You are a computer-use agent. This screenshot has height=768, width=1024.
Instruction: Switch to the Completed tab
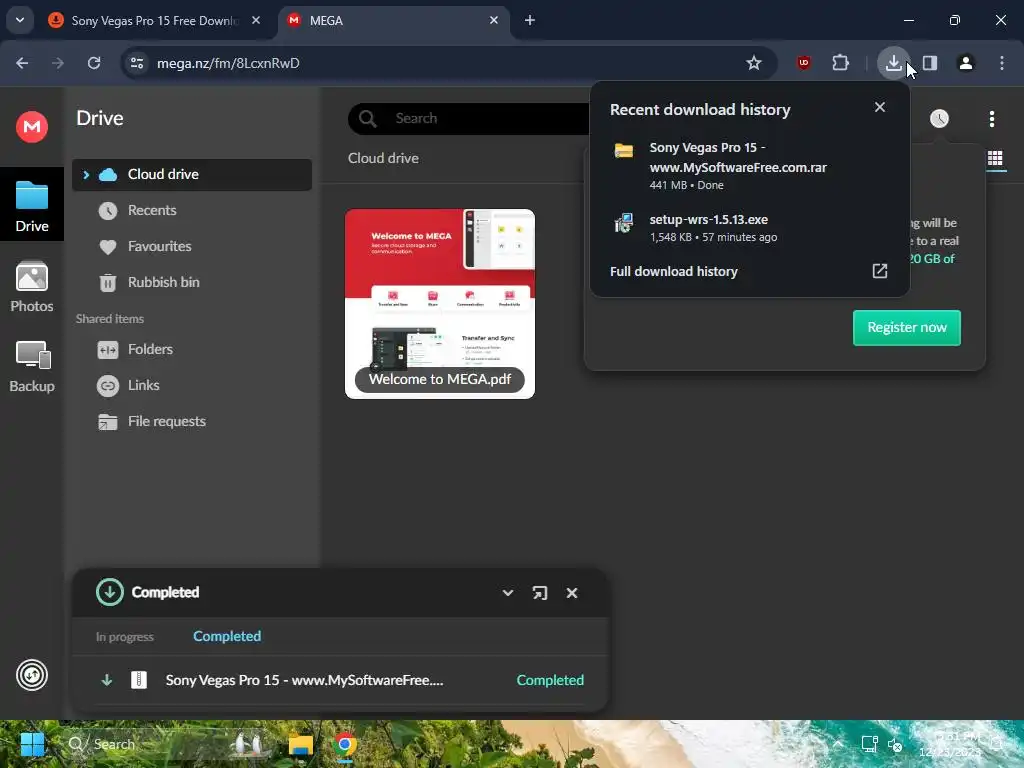(x=227, y=636)
